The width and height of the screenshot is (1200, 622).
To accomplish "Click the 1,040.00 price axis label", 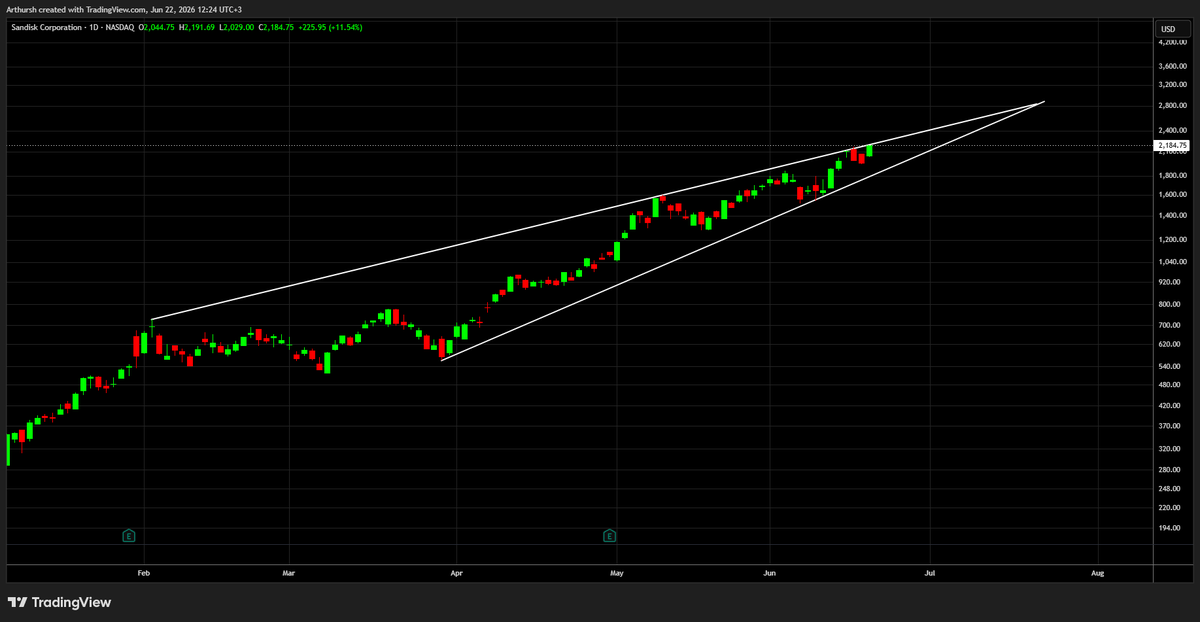I will tap(1173, 262).
